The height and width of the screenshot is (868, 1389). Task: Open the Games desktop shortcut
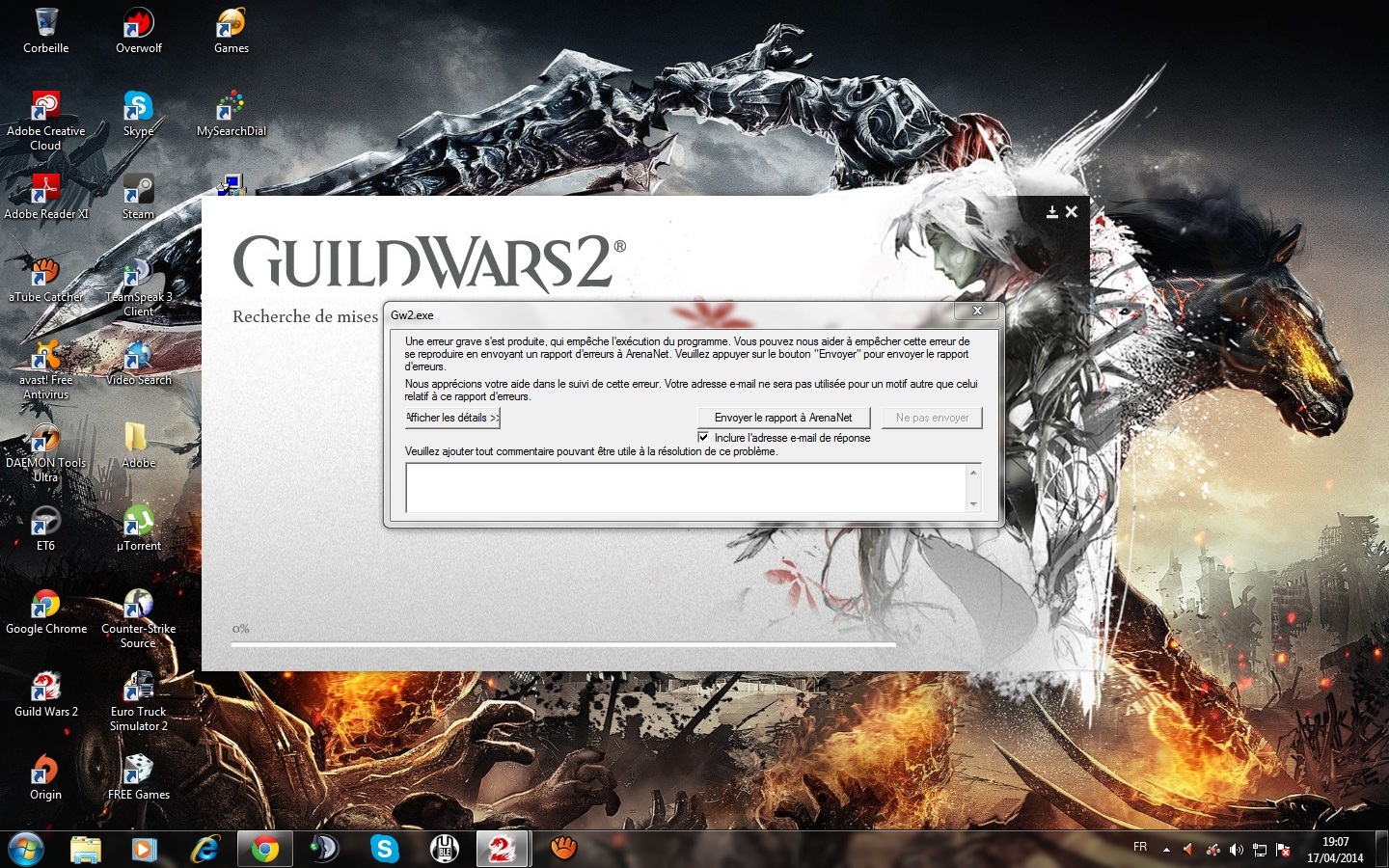[x=231, y=30]
